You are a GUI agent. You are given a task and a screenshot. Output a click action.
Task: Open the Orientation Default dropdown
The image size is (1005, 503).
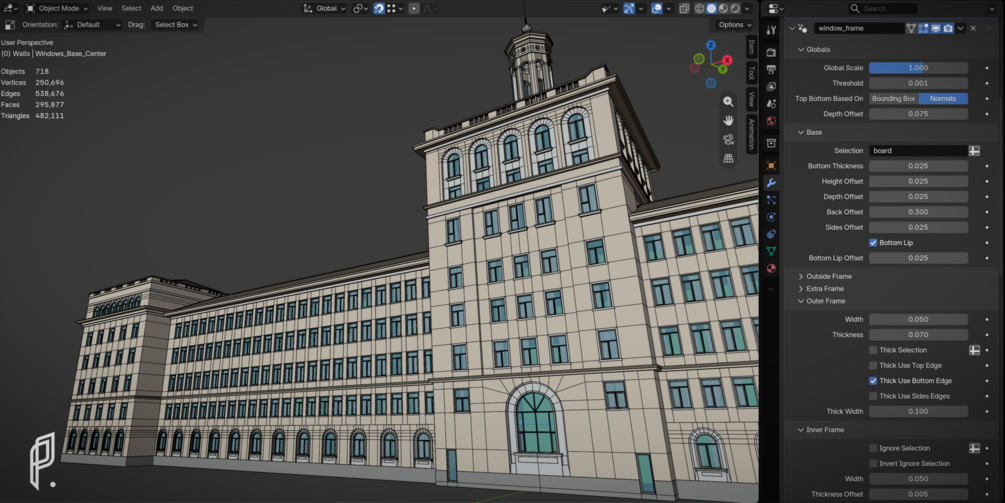point(93,24)
